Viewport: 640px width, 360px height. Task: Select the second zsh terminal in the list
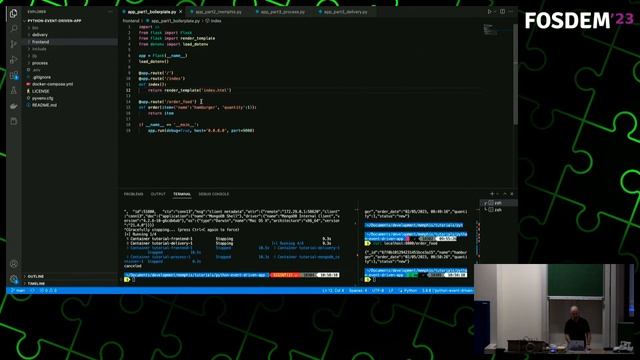coord(498,210)
